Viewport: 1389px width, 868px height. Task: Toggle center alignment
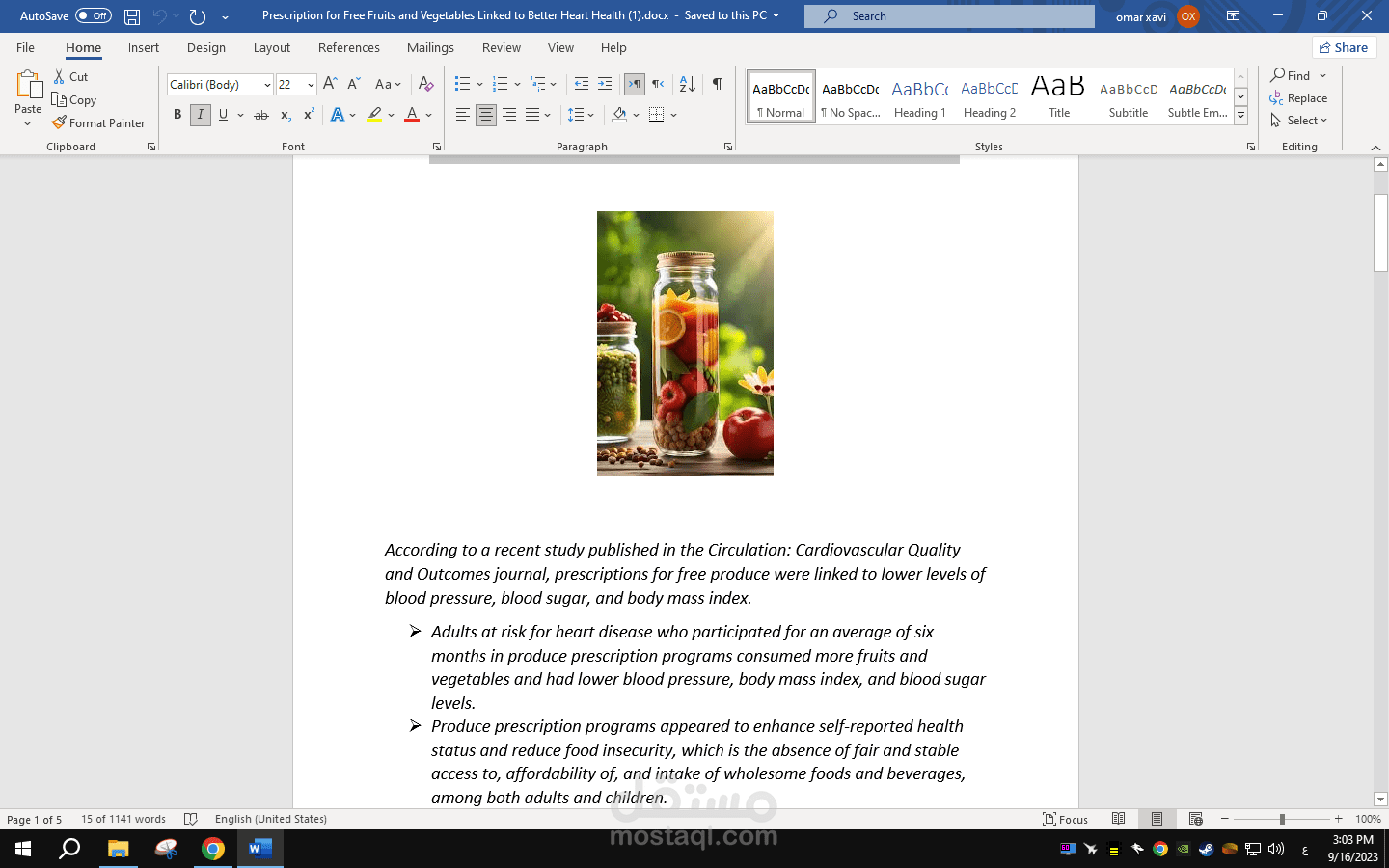[x=486, y=115]
